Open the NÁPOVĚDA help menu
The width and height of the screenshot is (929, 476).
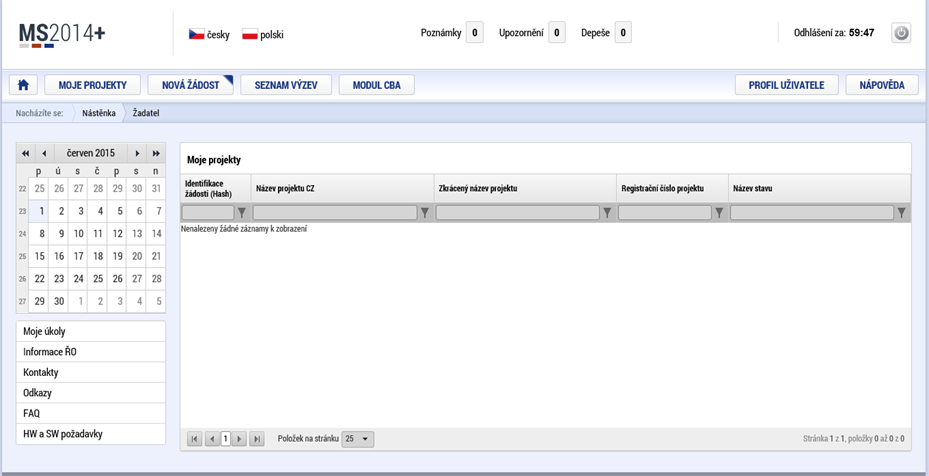[882, 85]
